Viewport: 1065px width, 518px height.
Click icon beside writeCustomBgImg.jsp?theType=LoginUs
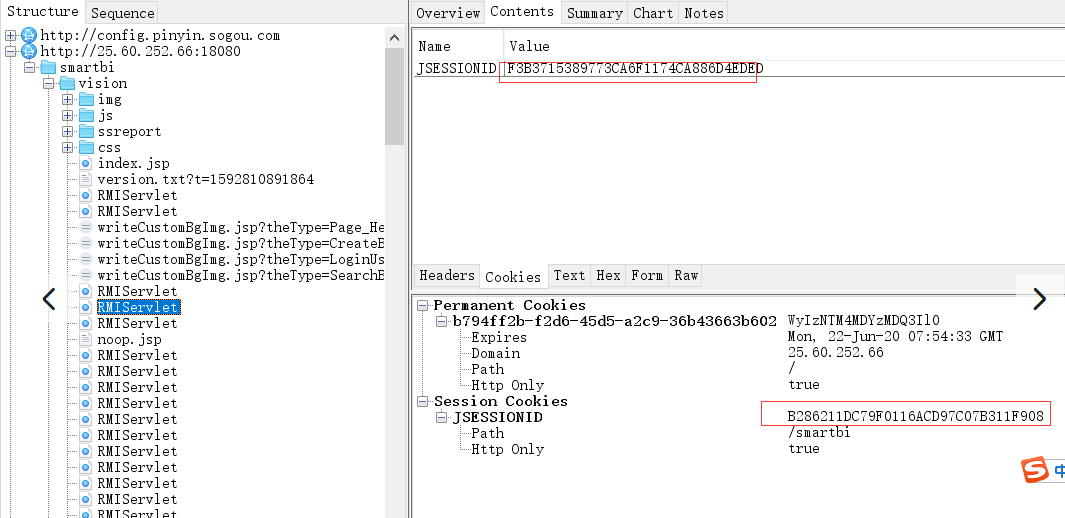86,259
